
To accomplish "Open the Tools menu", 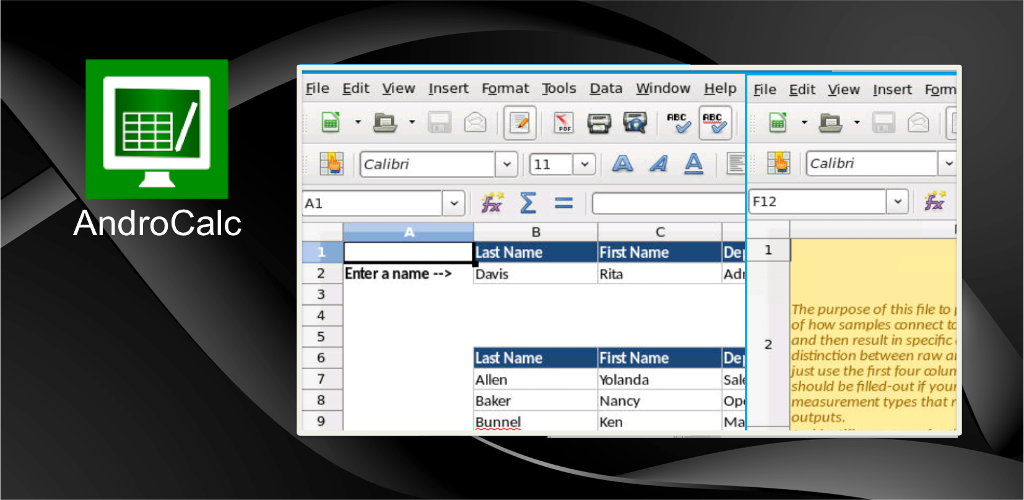I will (x=559, y=89).
